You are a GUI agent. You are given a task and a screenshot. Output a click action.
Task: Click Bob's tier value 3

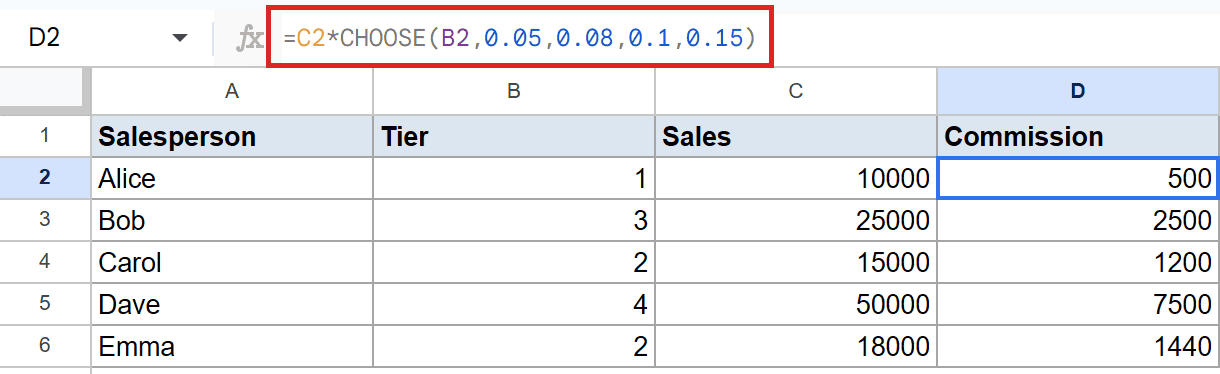514,221
